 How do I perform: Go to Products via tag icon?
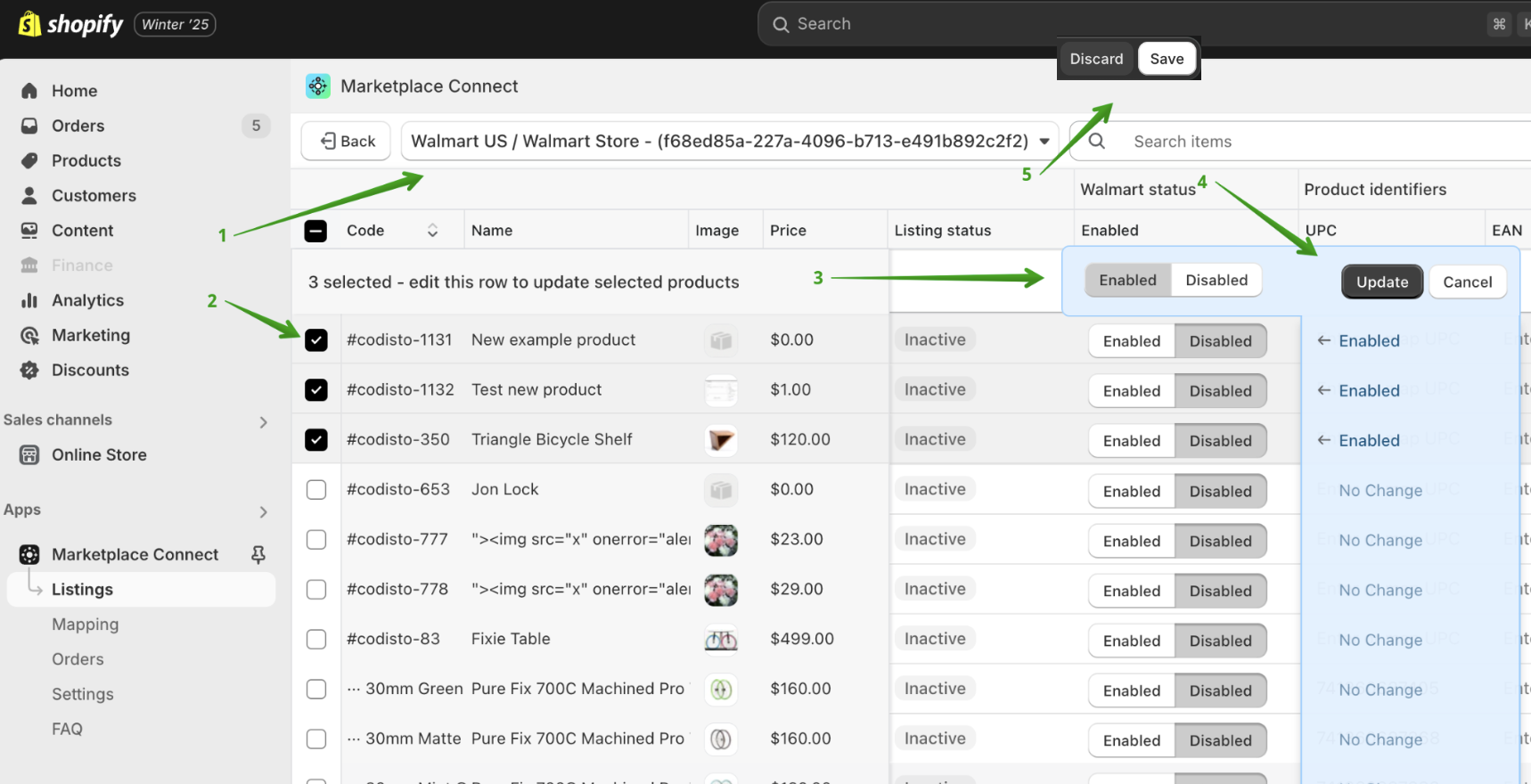[29, 160]
